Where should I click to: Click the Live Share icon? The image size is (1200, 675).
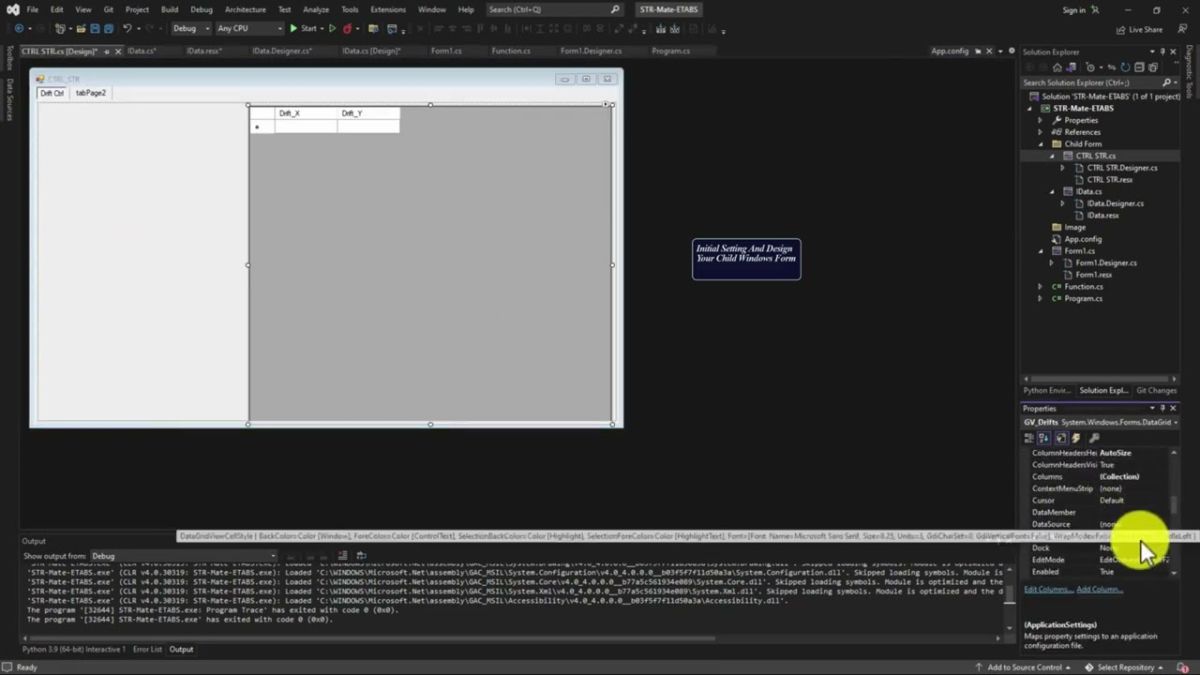1121,29
